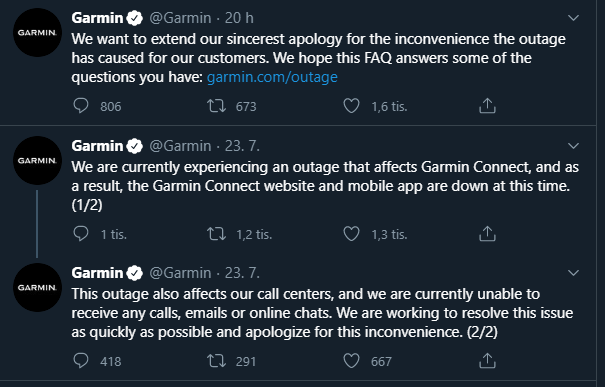
Task: Open Garmin avatar beside the call centers tweet
Action: pos(37,287)
